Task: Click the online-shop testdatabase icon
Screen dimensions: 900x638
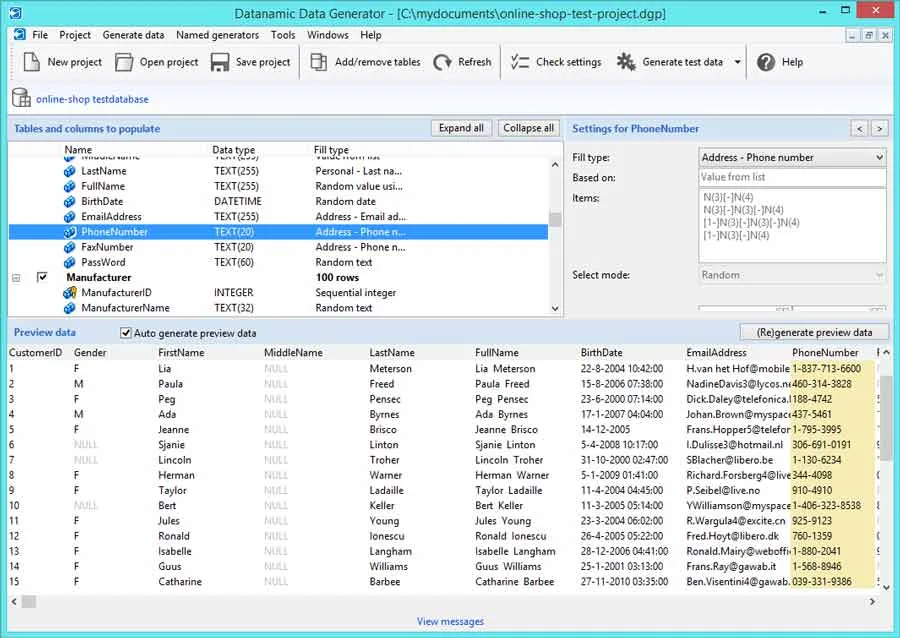Action: click(21, 98)
